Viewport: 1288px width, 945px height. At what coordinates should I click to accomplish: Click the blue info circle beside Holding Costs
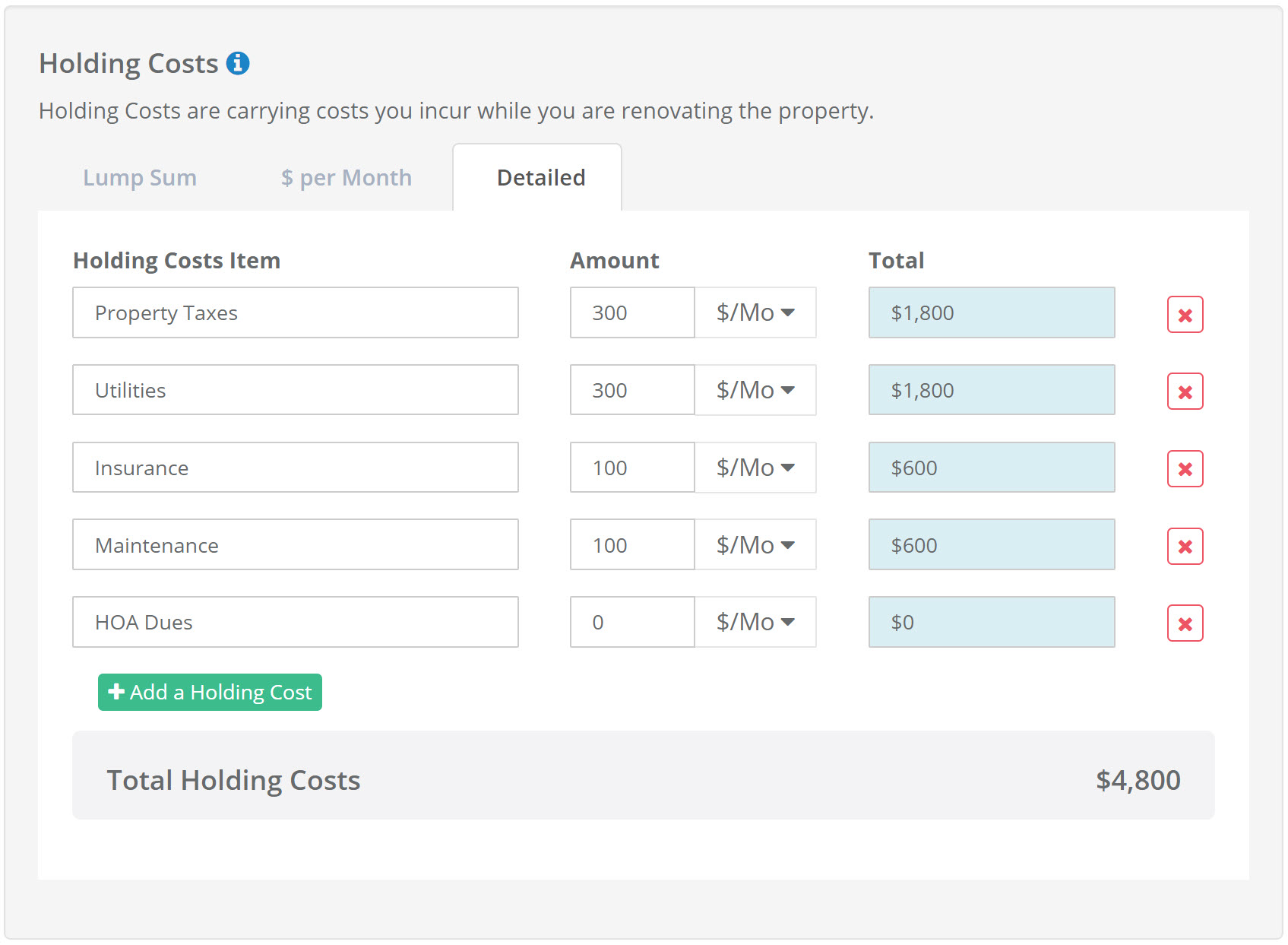[x=239, y=63]
